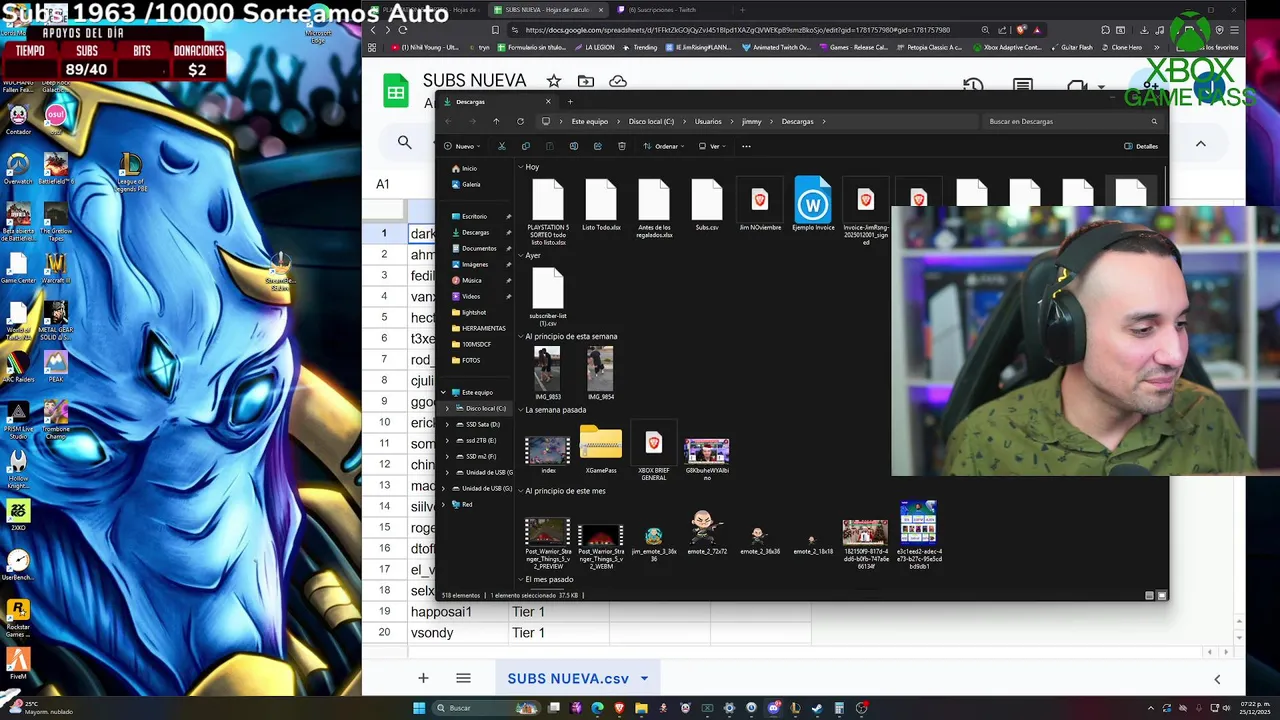Collapse La semana pasada group

521,409
